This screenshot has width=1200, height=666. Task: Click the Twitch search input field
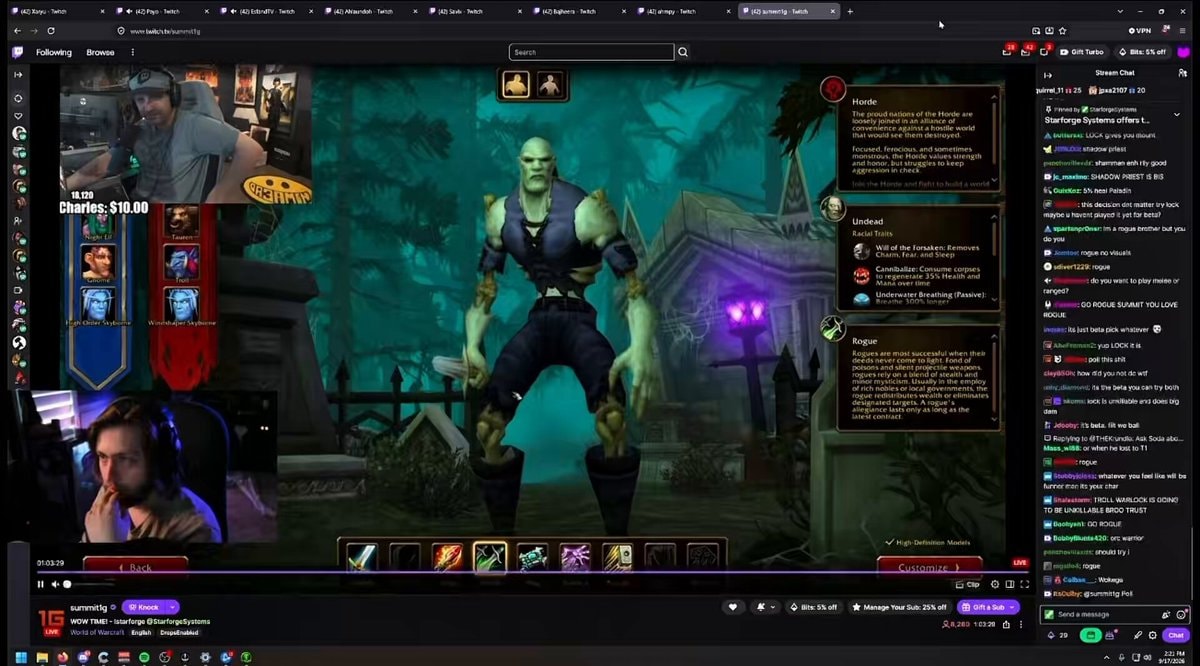591,52
